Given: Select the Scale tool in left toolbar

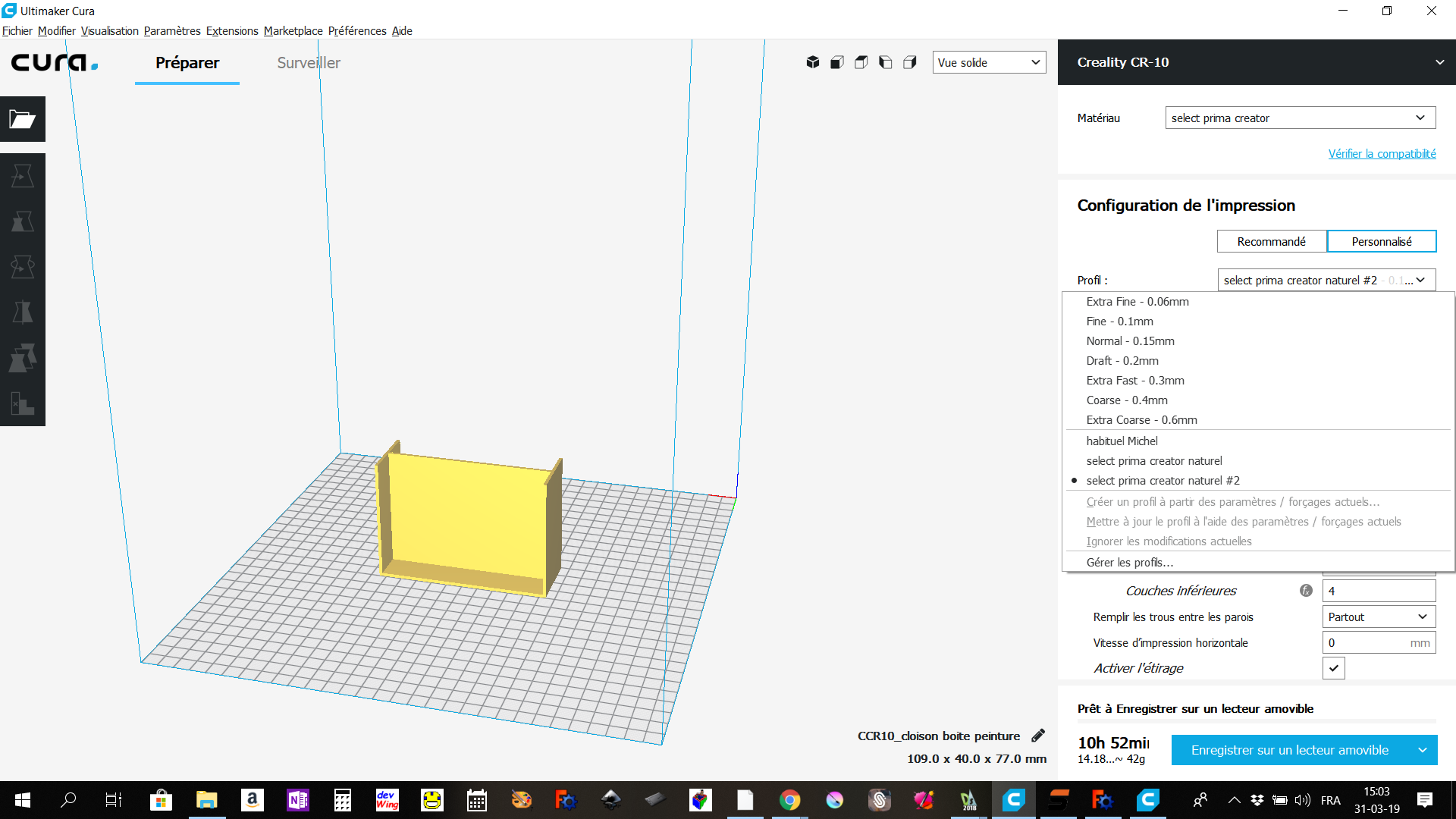Looking at the screenshot, I should pos(23,221).
